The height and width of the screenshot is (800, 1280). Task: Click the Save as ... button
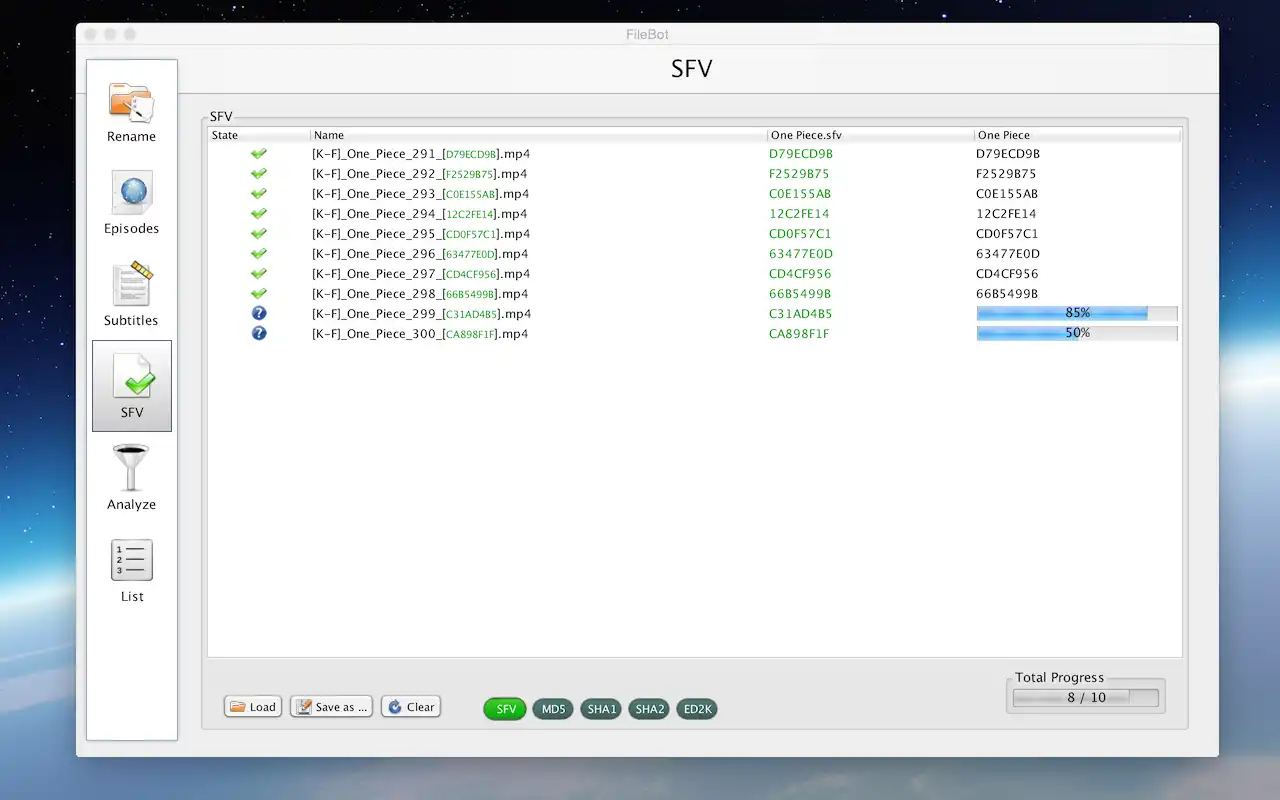[x=332, y=707]
